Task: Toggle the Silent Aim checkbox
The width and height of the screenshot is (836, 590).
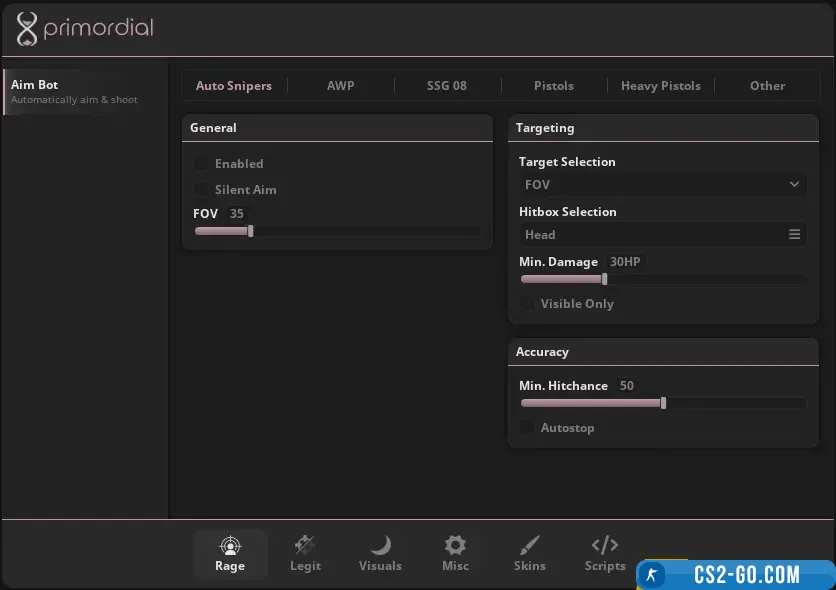Action: pyautogui.click(x=202, y=190)
